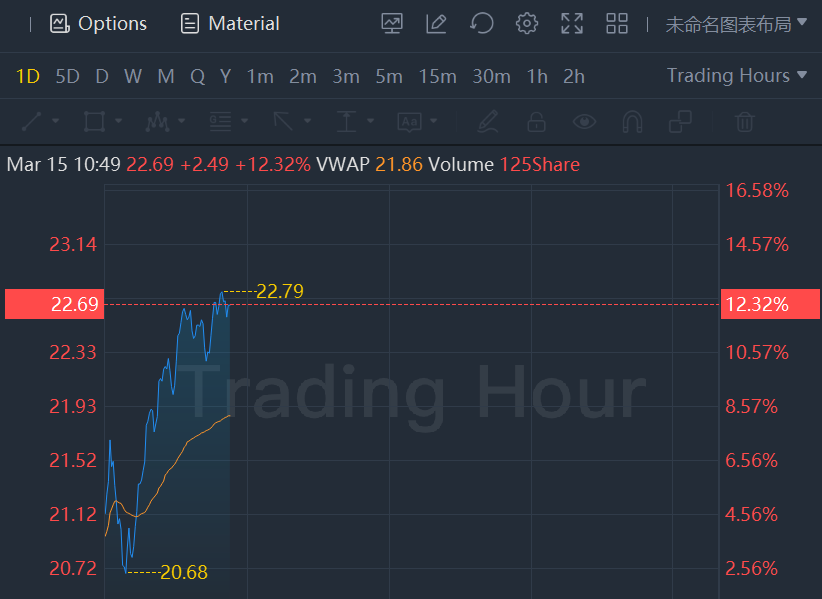Toggle the magnet snap mode

click(x=632, y=122)
